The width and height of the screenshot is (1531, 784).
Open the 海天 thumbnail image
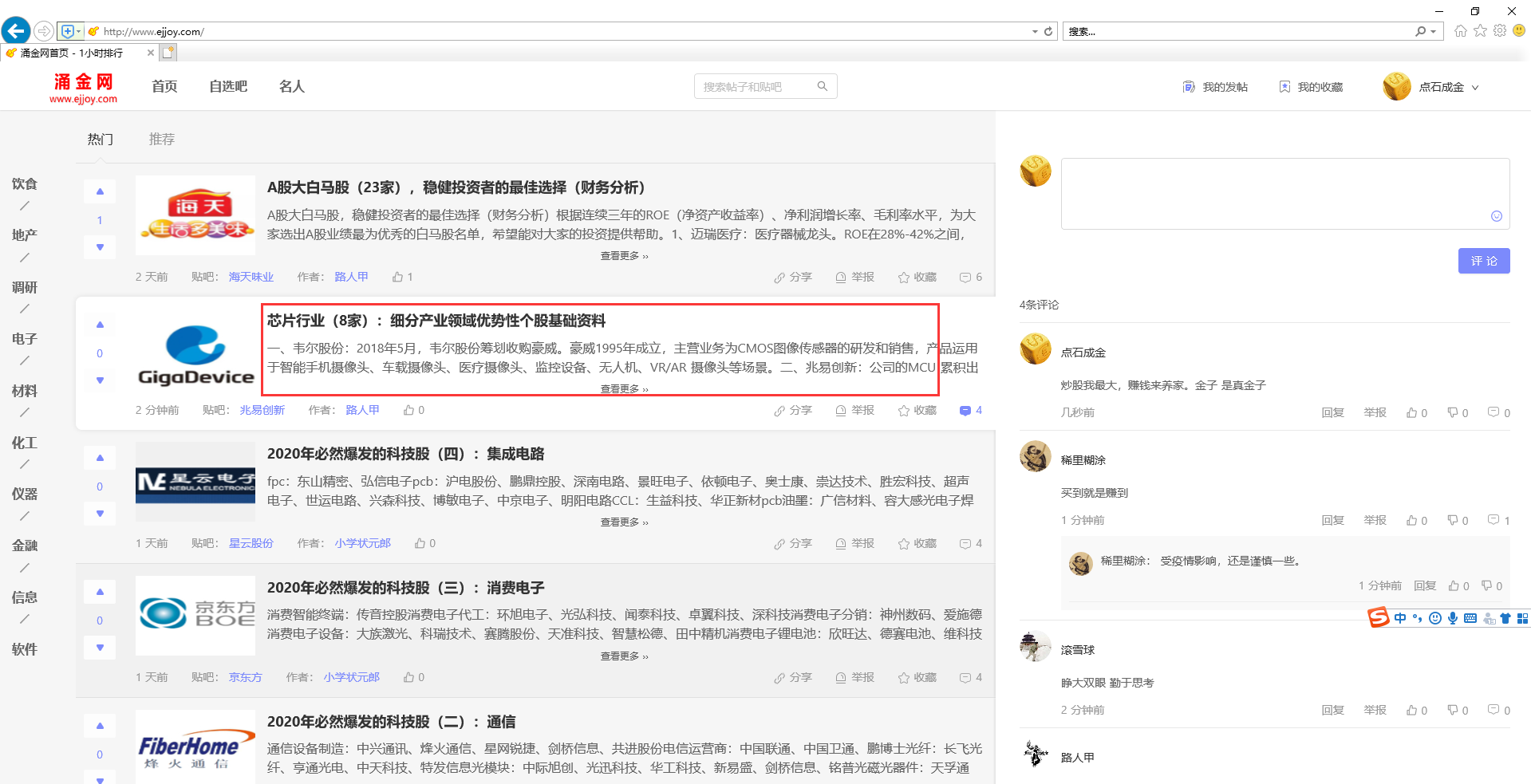[x=195, y=215]
